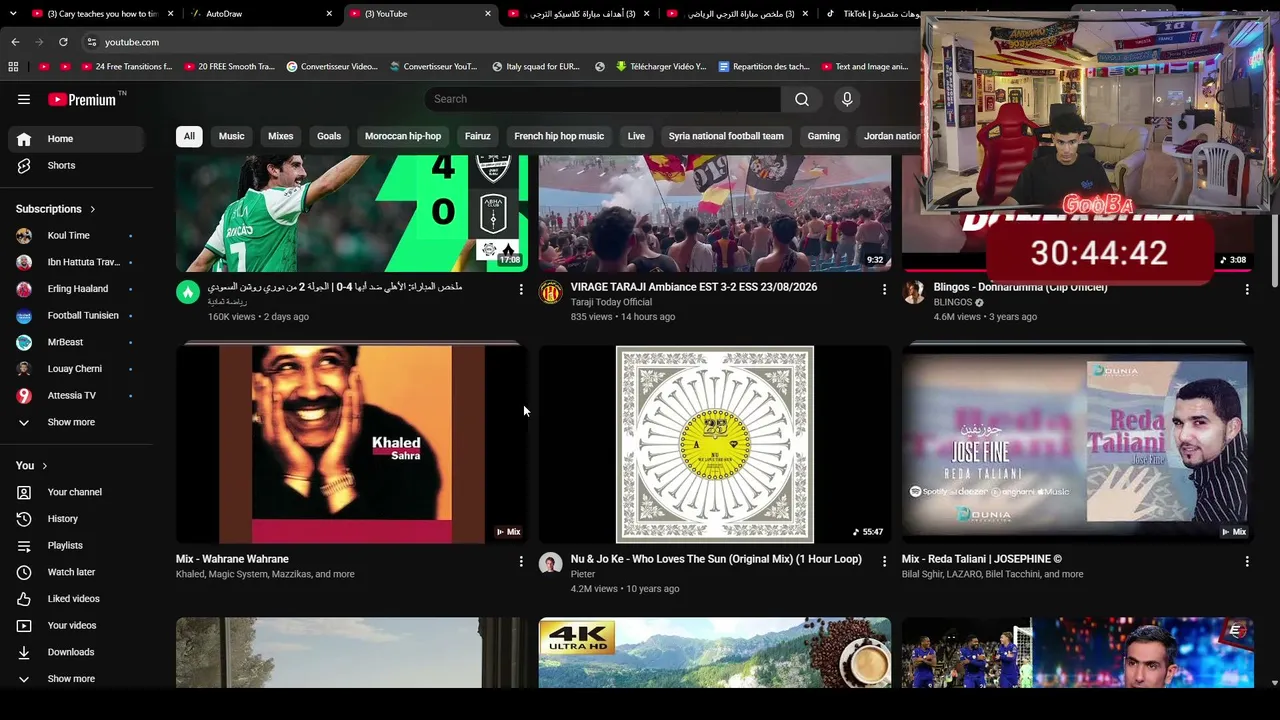Open more options for Mix - Reda Taliani

click(1247, 562)
